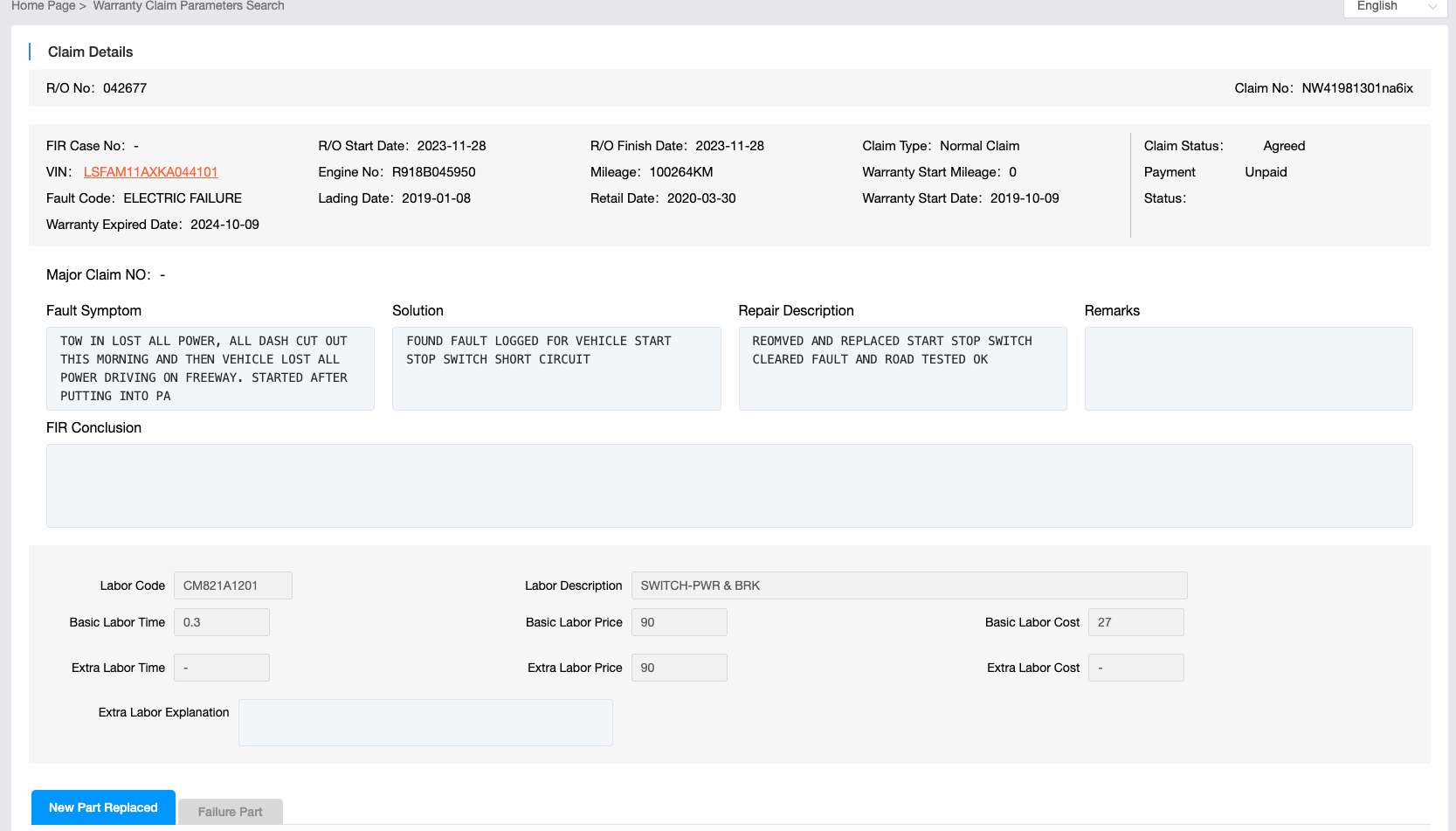Click the Repair Description text box
Image resolution: width=1456 pixels, height=831 pixels.
[x=902, y=369]
